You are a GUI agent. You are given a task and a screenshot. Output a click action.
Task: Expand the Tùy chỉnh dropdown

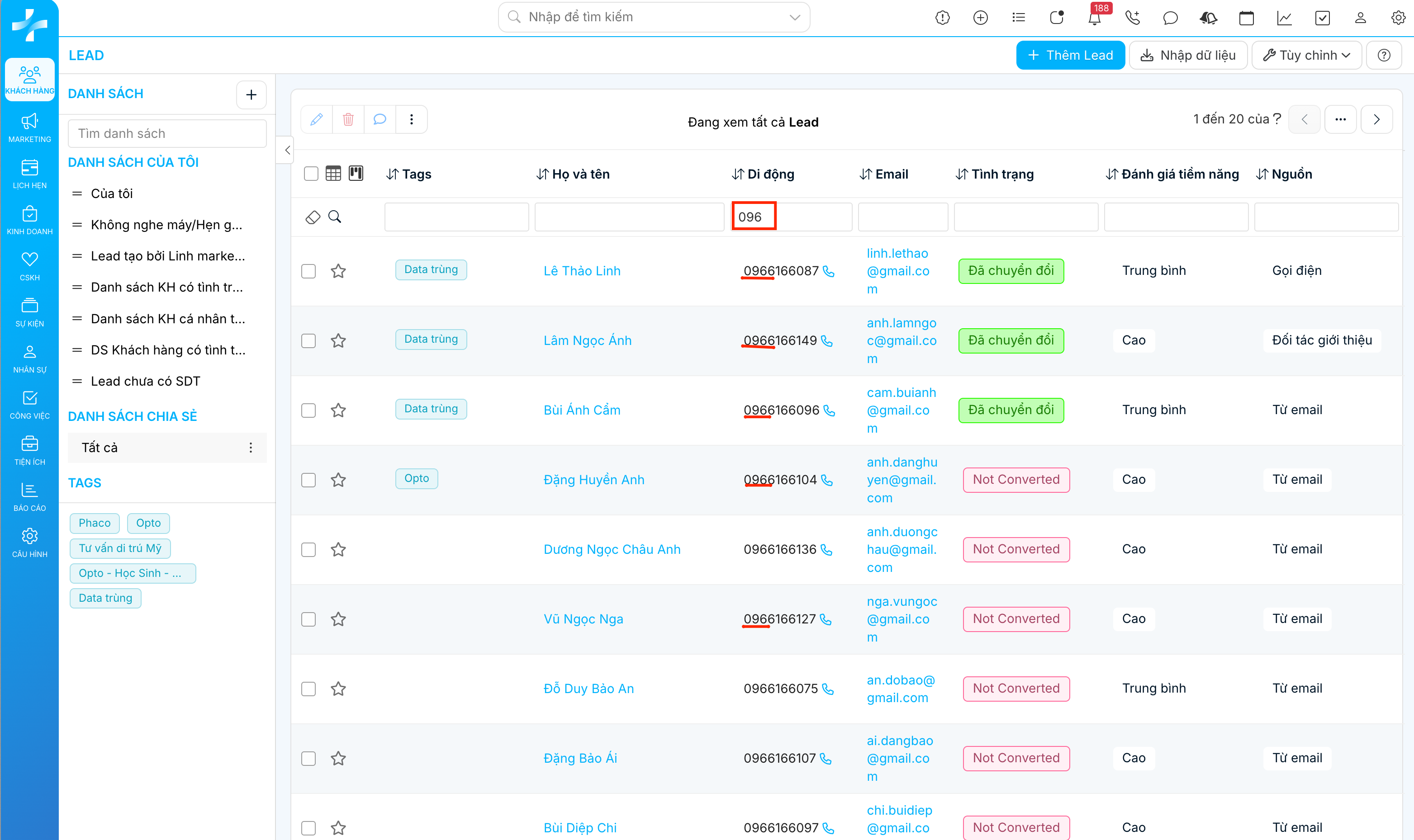(1306, 56)
